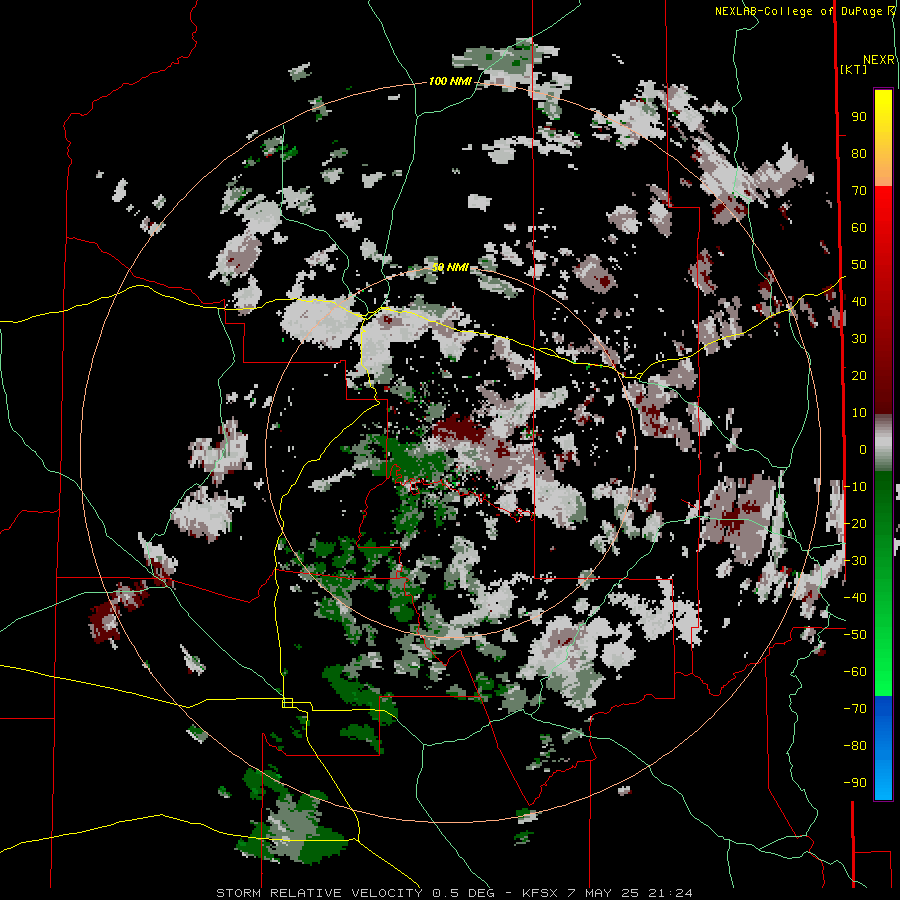Click the positive 70 value on velocity scale
Viewport: 900px width, 900px height.
pyautogui.click(x=859, y=191)
